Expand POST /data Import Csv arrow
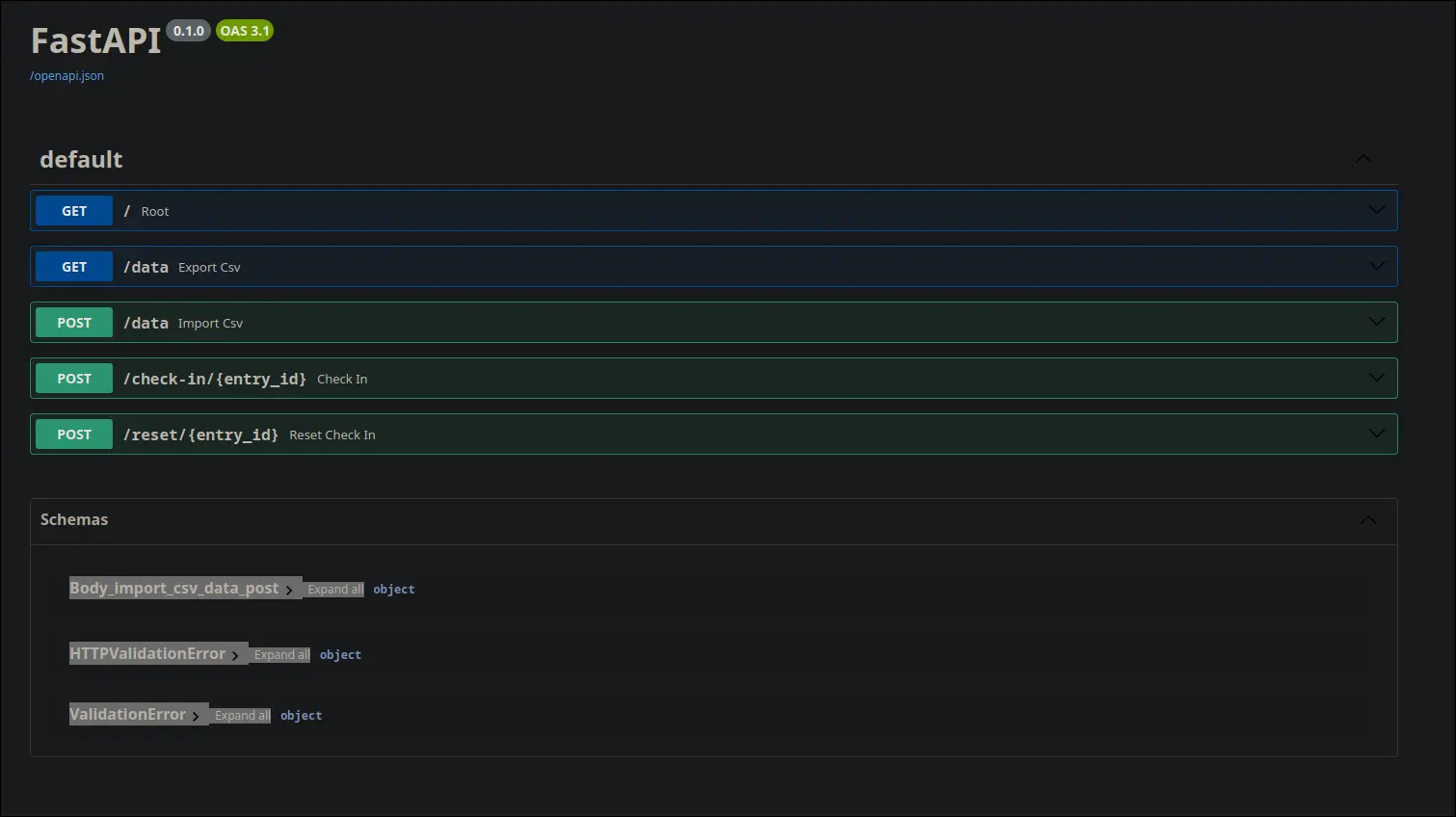The image size is (1456, 817). click(x=1376, y=322)
